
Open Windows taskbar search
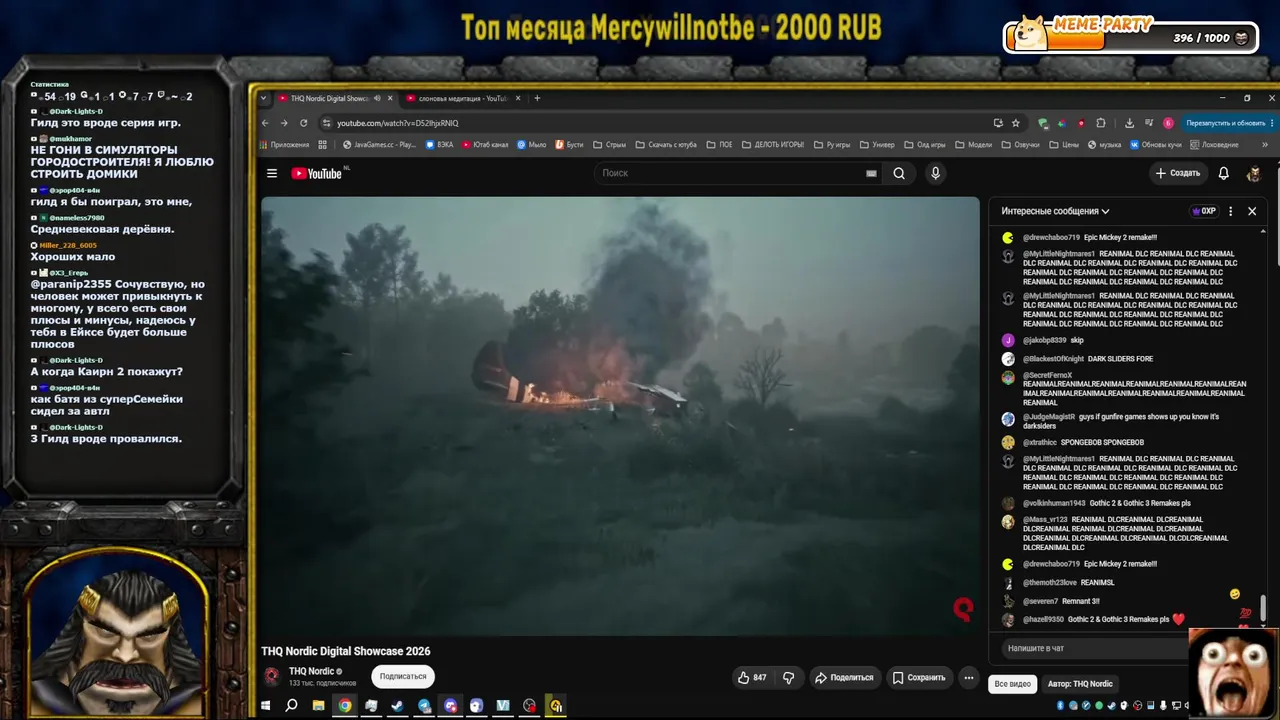[291, 706]
